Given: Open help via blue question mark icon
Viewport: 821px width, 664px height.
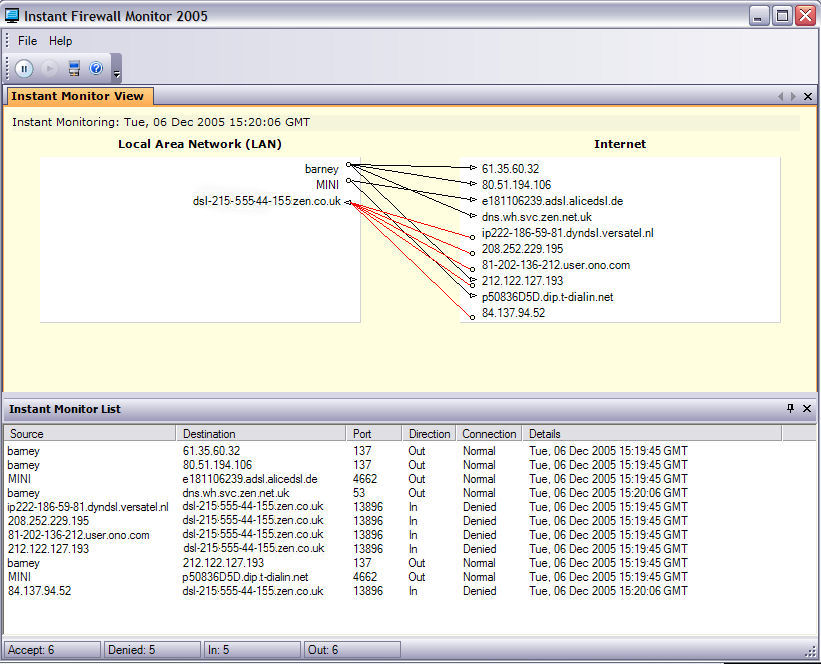Looking at the screenshot, I should coord(96,68).
